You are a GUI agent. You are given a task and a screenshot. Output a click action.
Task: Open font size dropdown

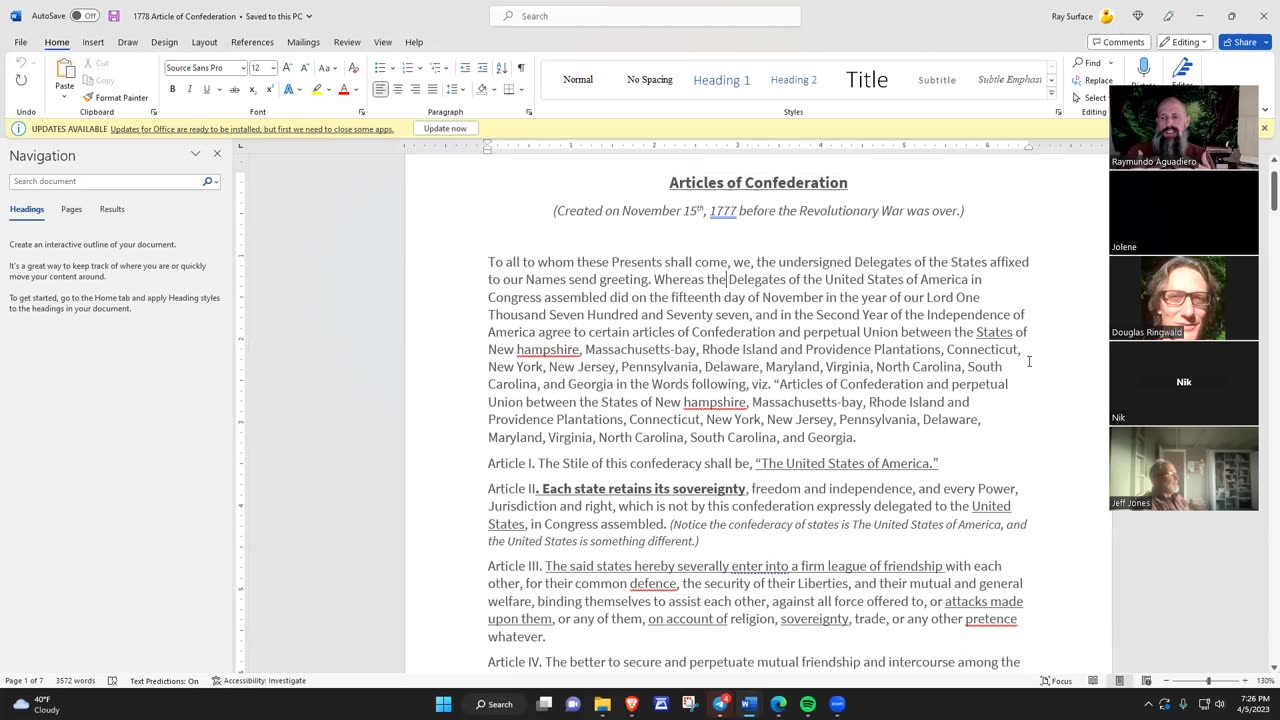273,68
